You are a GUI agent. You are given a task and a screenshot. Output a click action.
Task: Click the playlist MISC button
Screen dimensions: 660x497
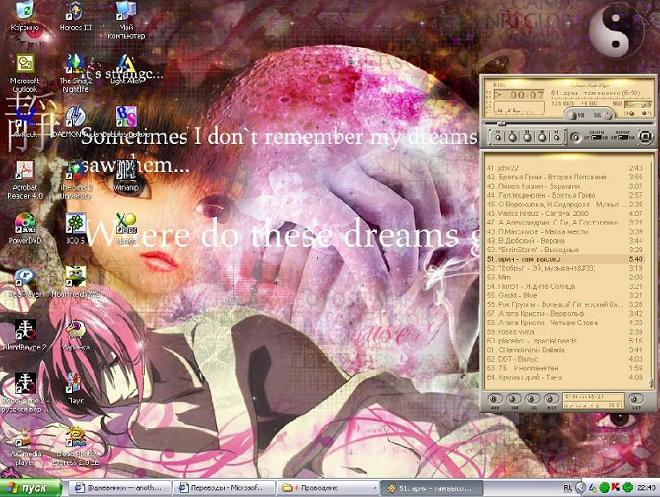pos(551,399)
